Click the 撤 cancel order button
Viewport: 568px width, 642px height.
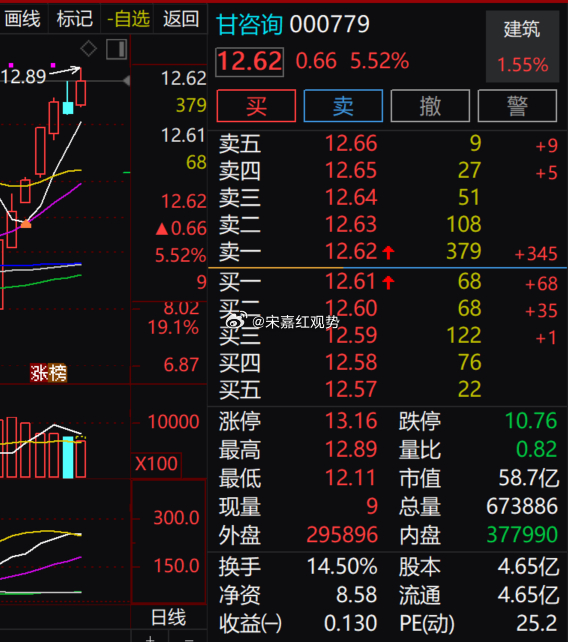(x=430, y=106)
